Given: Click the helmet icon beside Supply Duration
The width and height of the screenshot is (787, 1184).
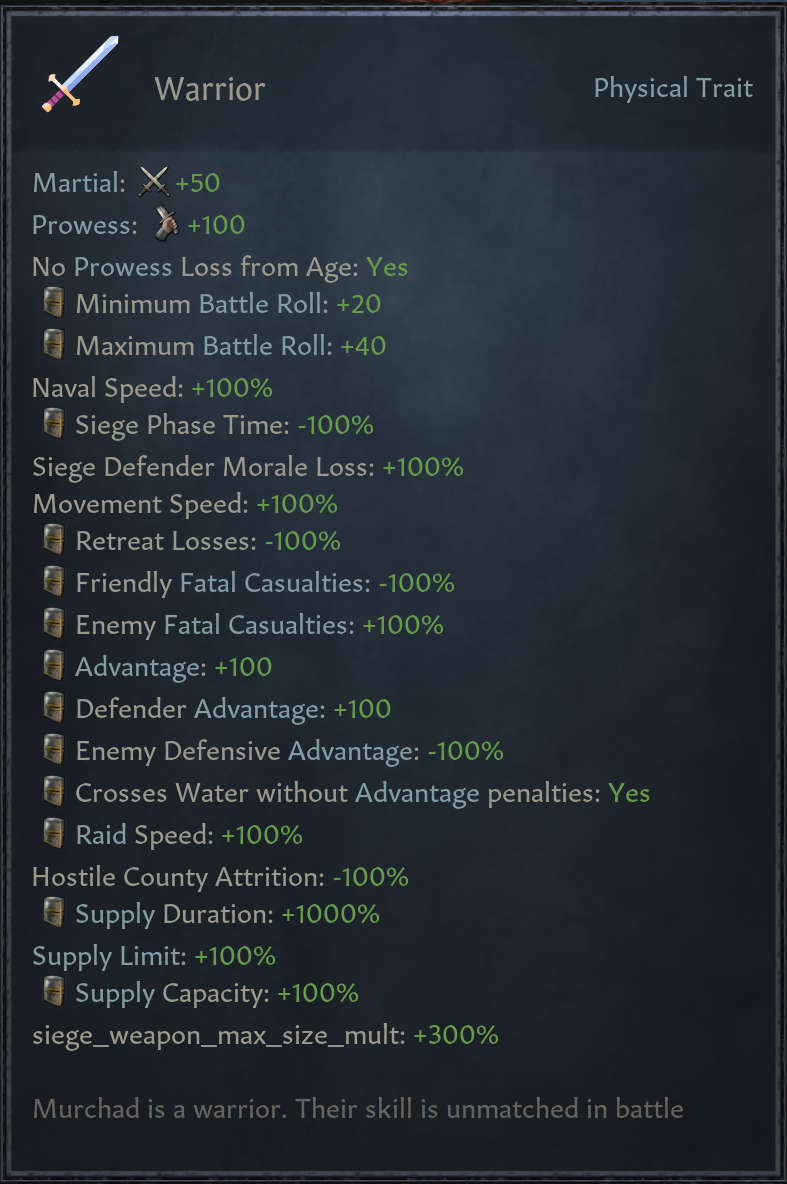Looking at the screenshot, I should pos(54,913).
